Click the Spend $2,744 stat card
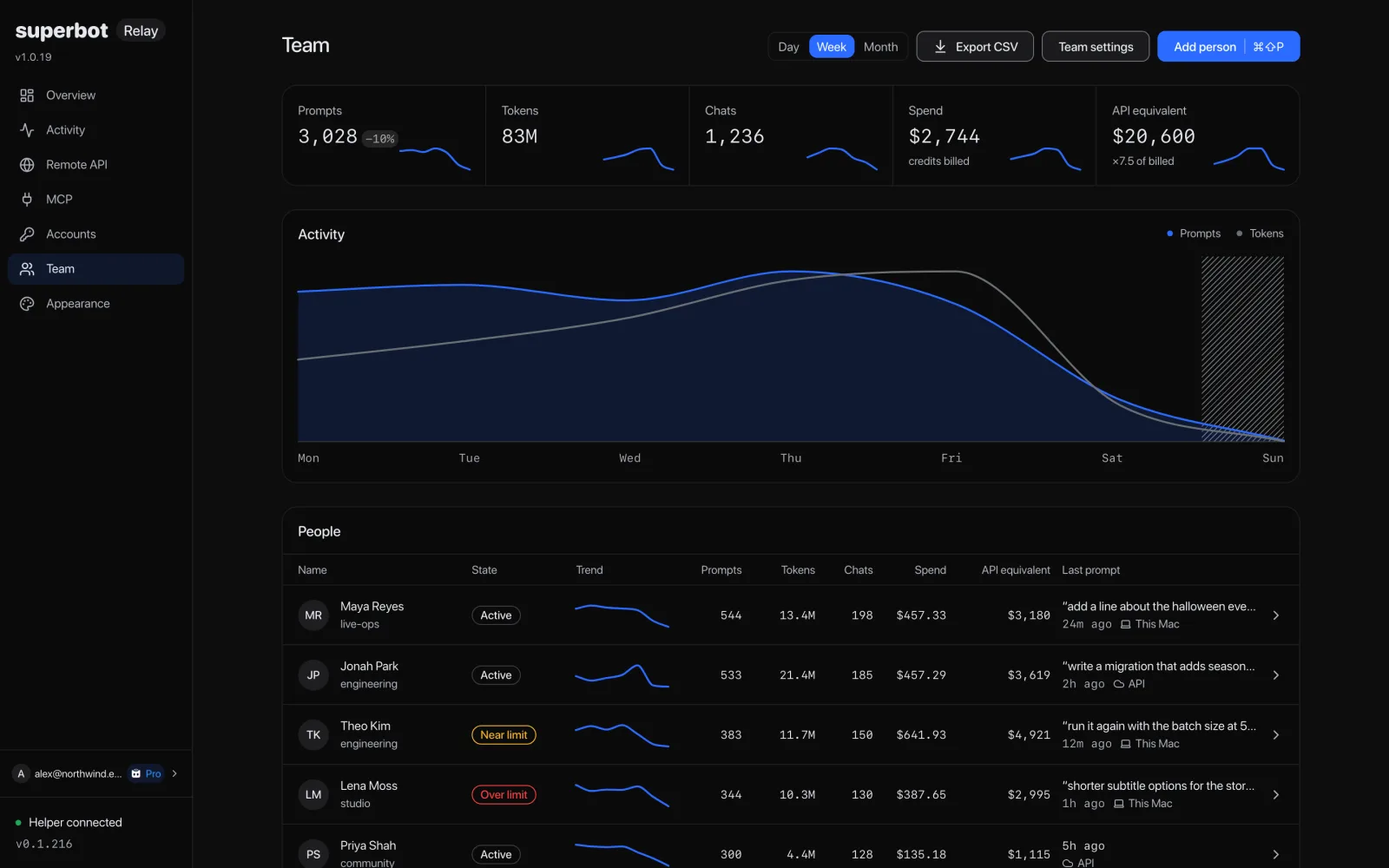 994,135
